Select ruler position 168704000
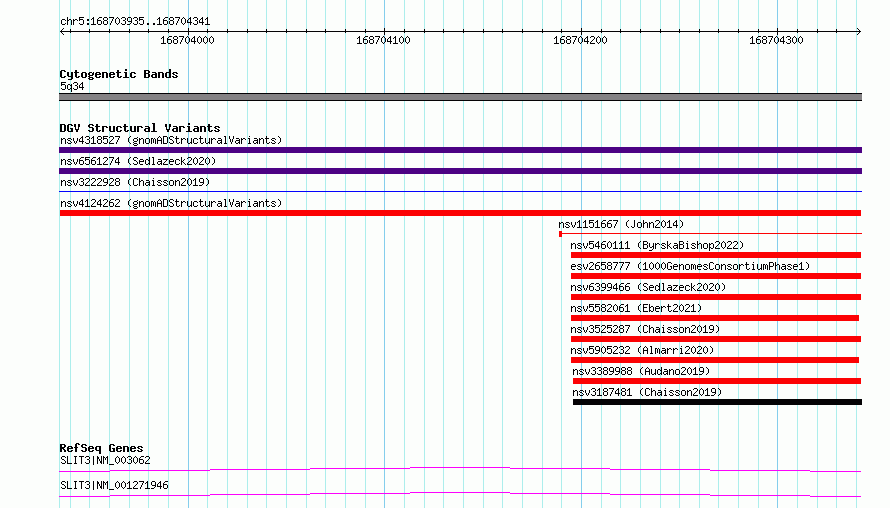Image resolution: width=890 pixels, height=508 pixels. pyautogui.click(x=187, y=40)
